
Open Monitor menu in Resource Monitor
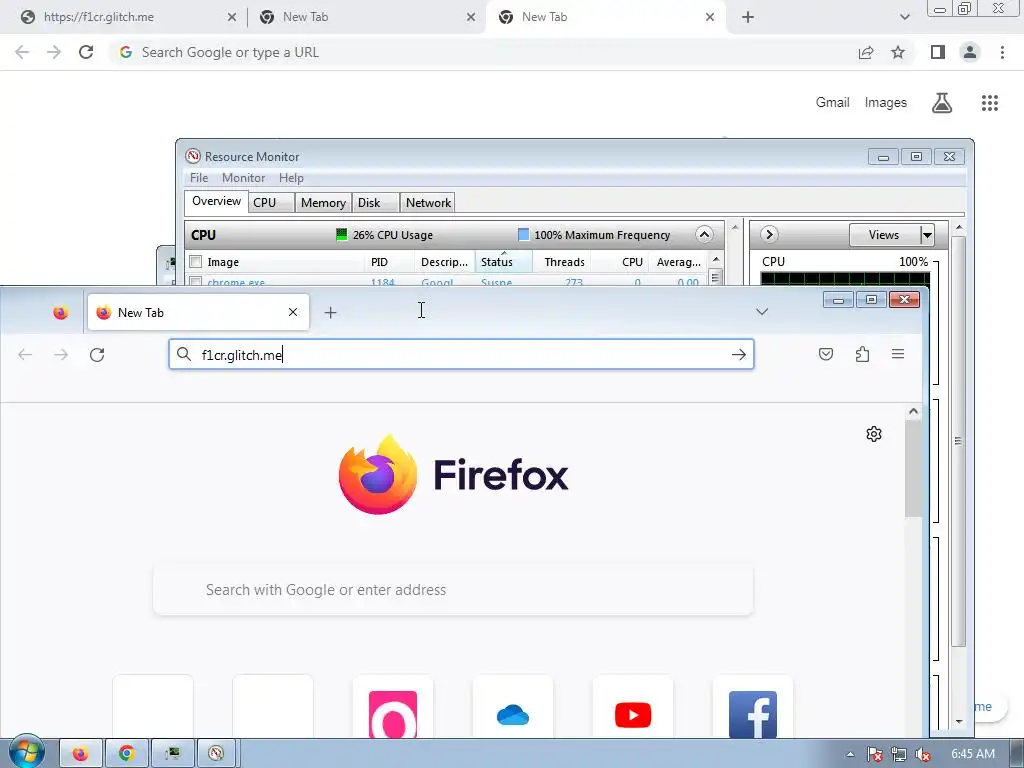point(244,178)
